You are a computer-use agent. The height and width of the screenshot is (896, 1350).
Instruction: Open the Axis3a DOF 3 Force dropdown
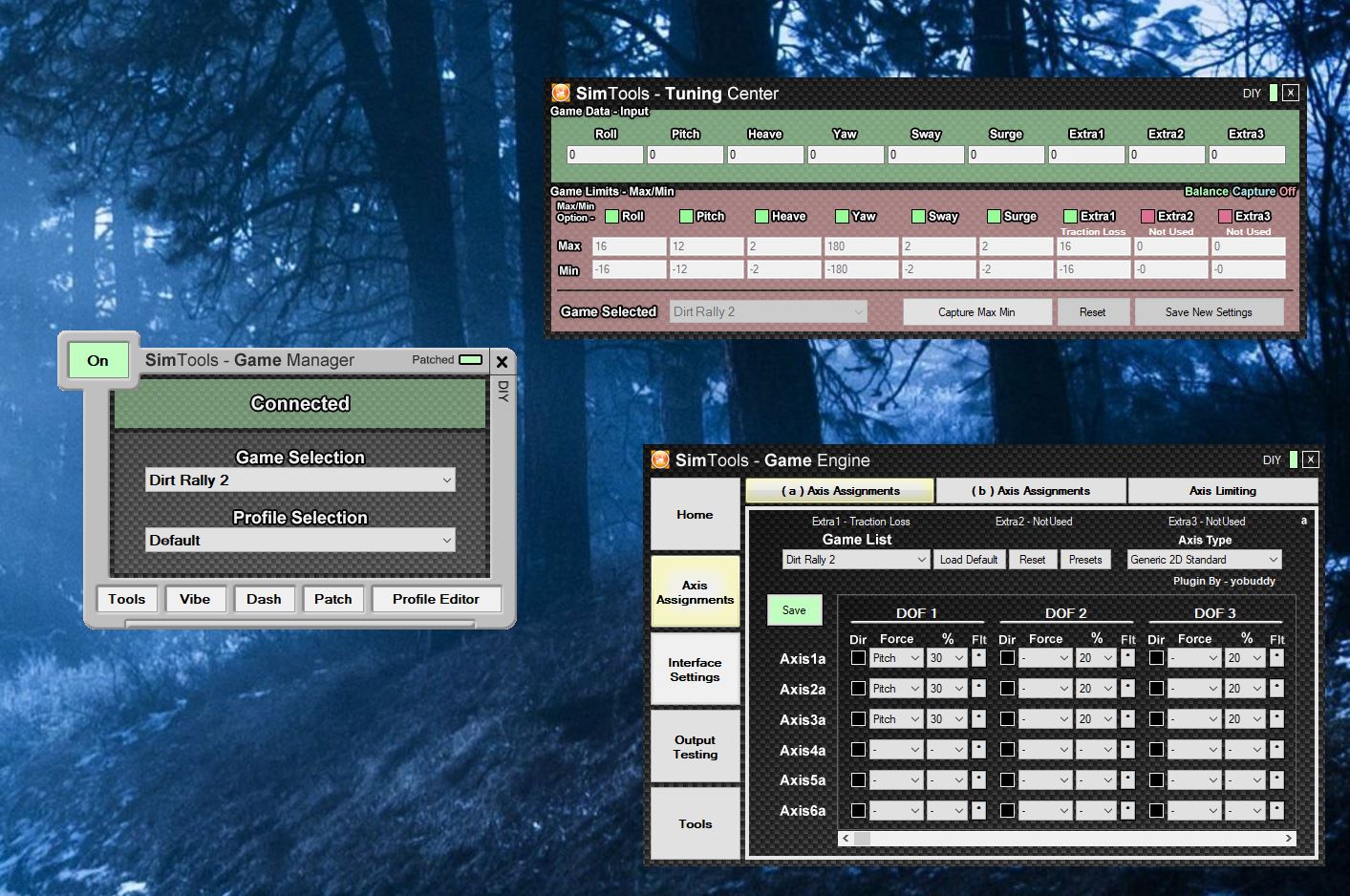coord(1194,719)
